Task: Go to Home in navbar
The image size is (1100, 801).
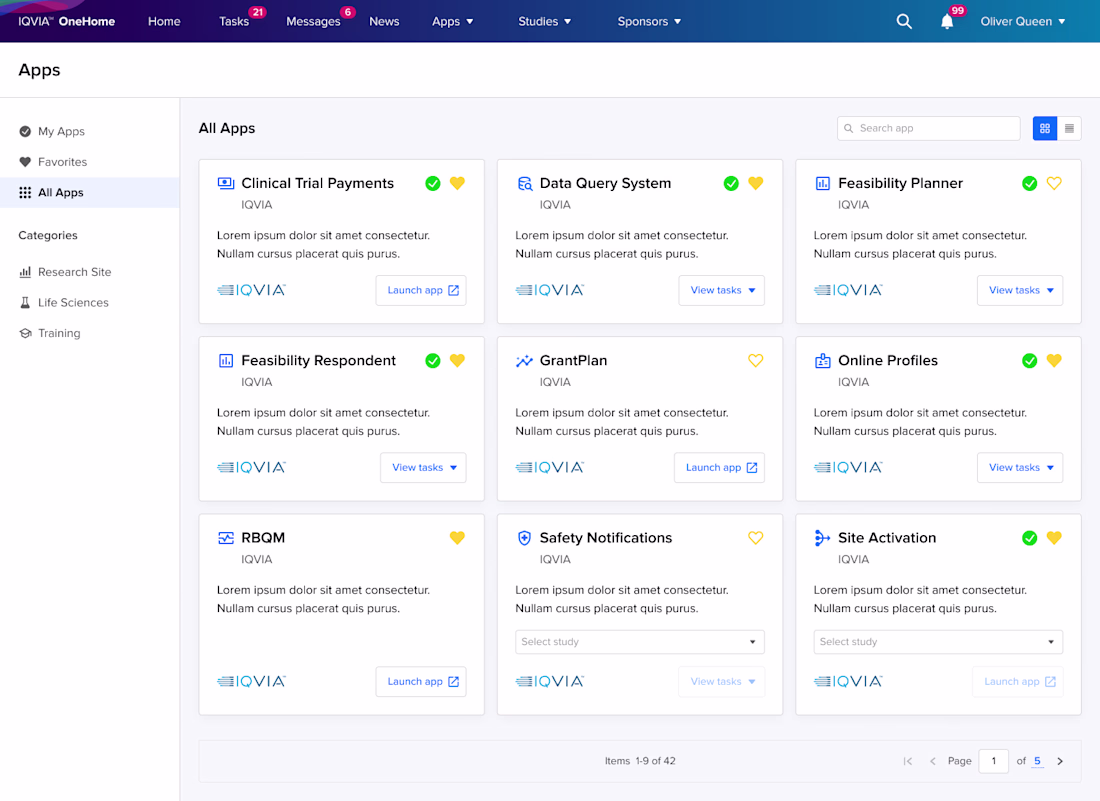Action: tap(164, 22)
